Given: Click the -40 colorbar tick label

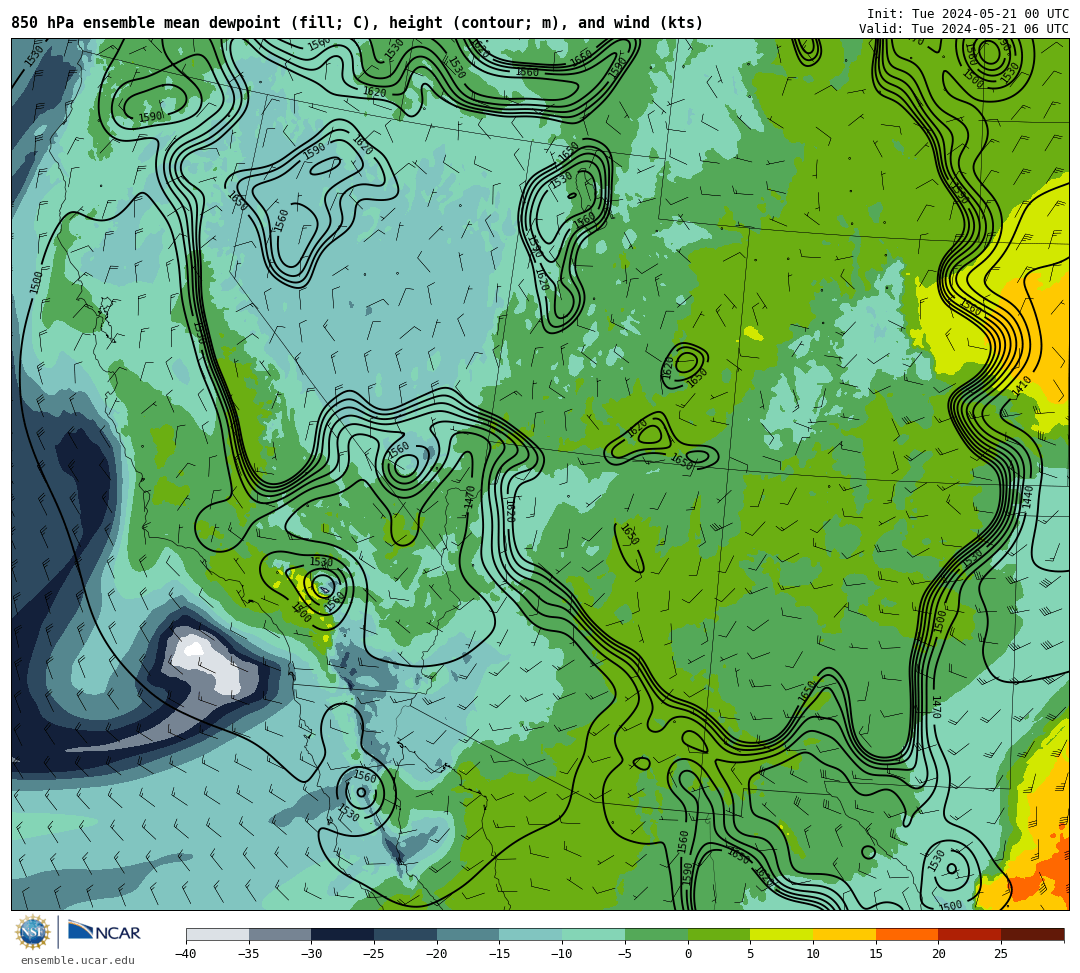Looking at the screenshot, I should click(x=186, y=954).
